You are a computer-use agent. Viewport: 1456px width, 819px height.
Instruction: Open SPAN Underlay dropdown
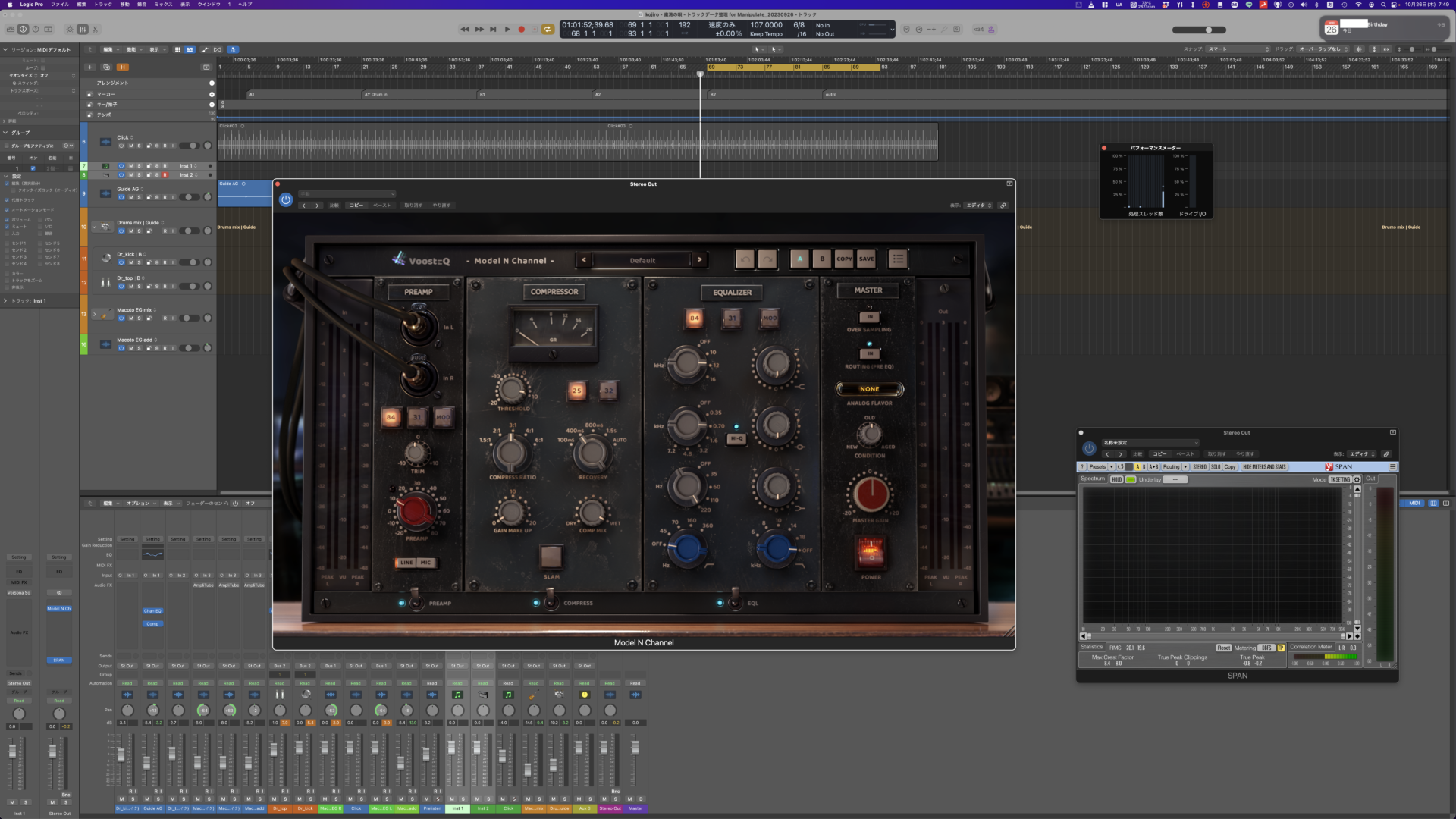click(1175, 479)
